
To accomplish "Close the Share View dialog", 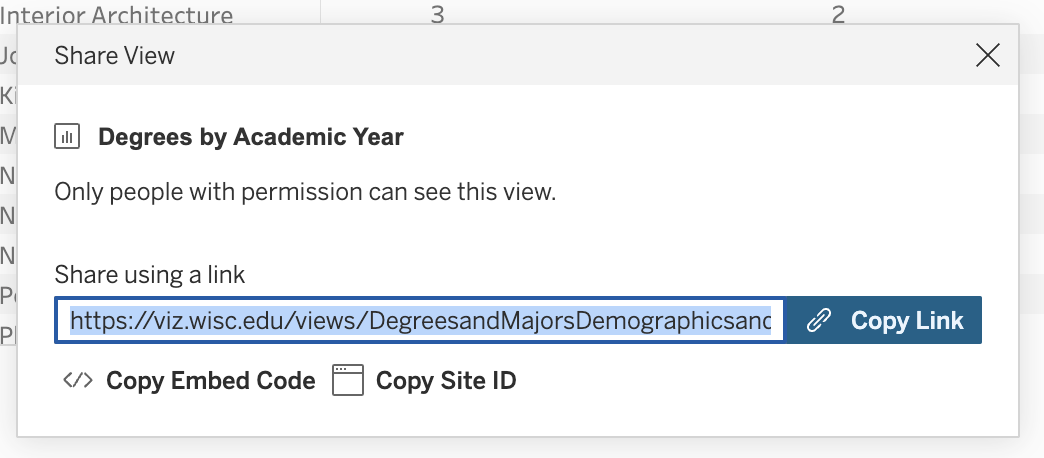I will click(988, 55).
